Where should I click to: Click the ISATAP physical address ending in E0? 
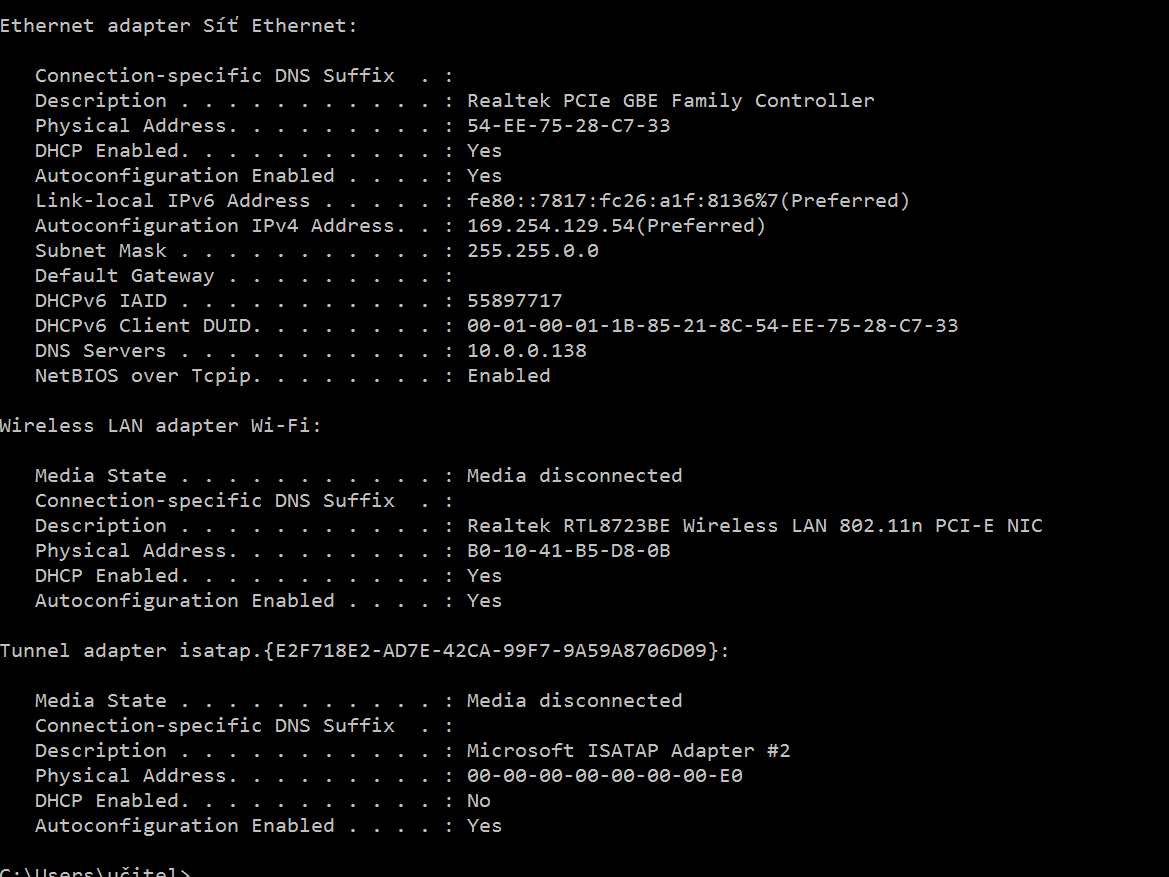604,776
